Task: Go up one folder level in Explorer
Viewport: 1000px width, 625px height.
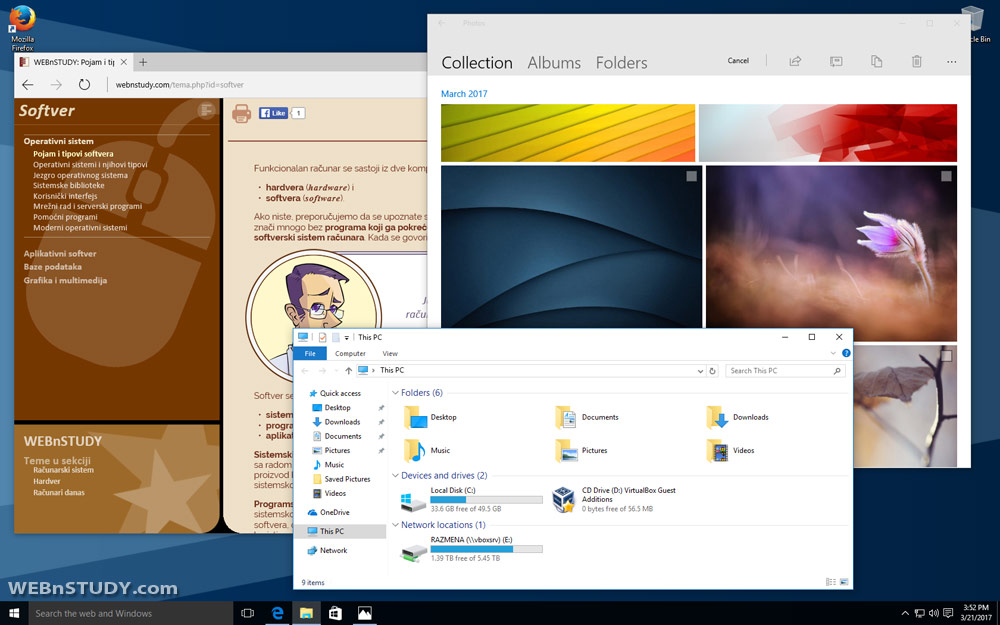Action: coord(348,371)
